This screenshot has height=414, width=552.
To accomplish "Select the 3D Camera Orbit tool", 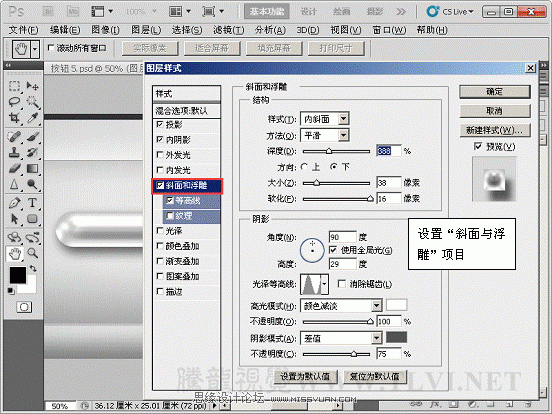I will coord(32,238).
